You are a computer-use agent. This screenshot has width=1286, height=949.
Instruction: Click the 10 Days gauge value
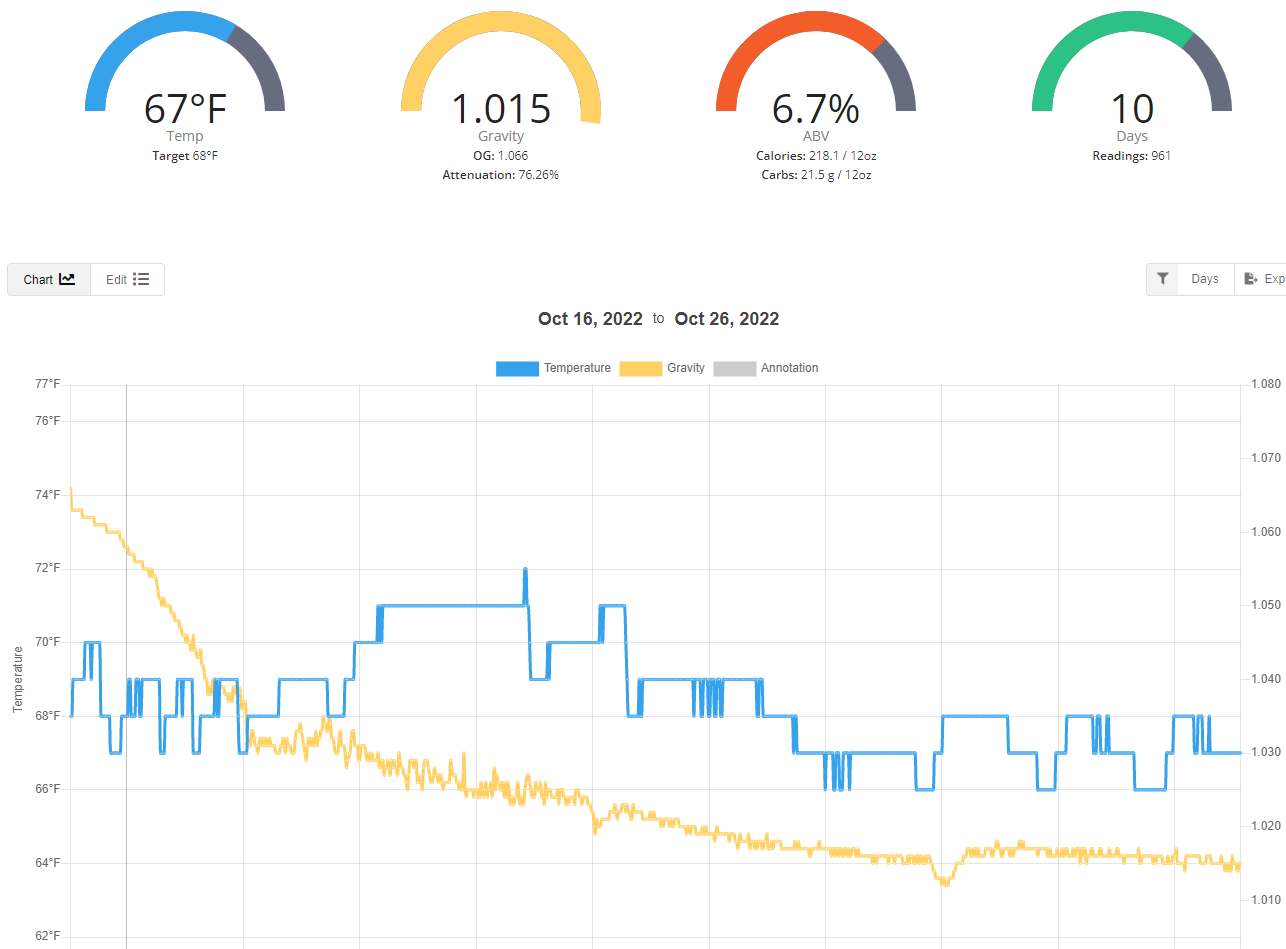[x=1132, y=108]
